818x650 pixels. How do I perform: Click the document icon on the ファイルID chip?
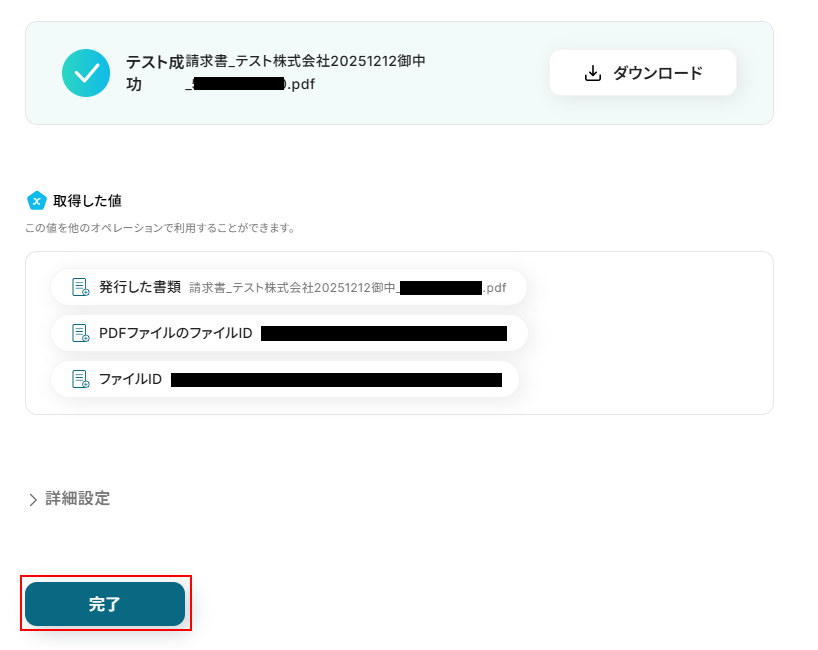coord(80,379)
